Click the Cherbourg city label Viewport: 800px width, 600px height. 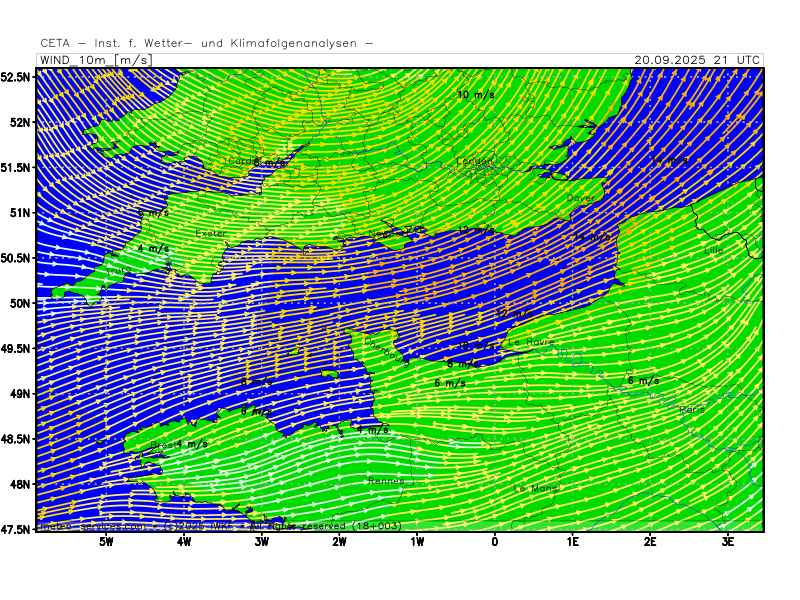tap(386, 353)
